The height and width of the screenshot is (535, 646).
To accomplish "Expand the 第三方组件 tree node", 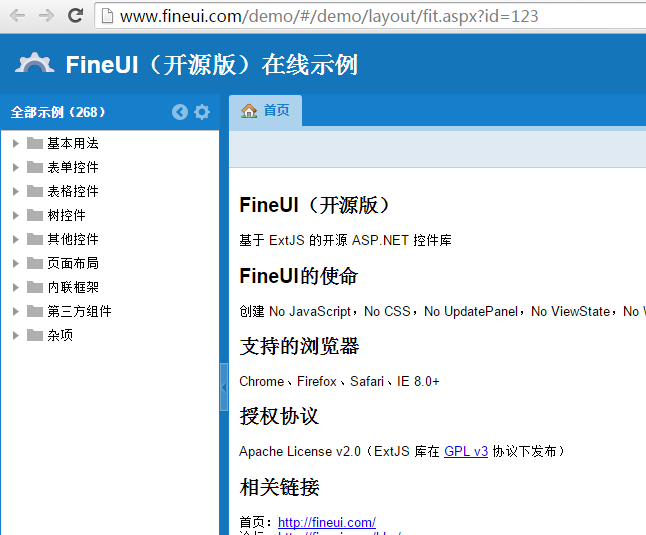I will point(16,311).
